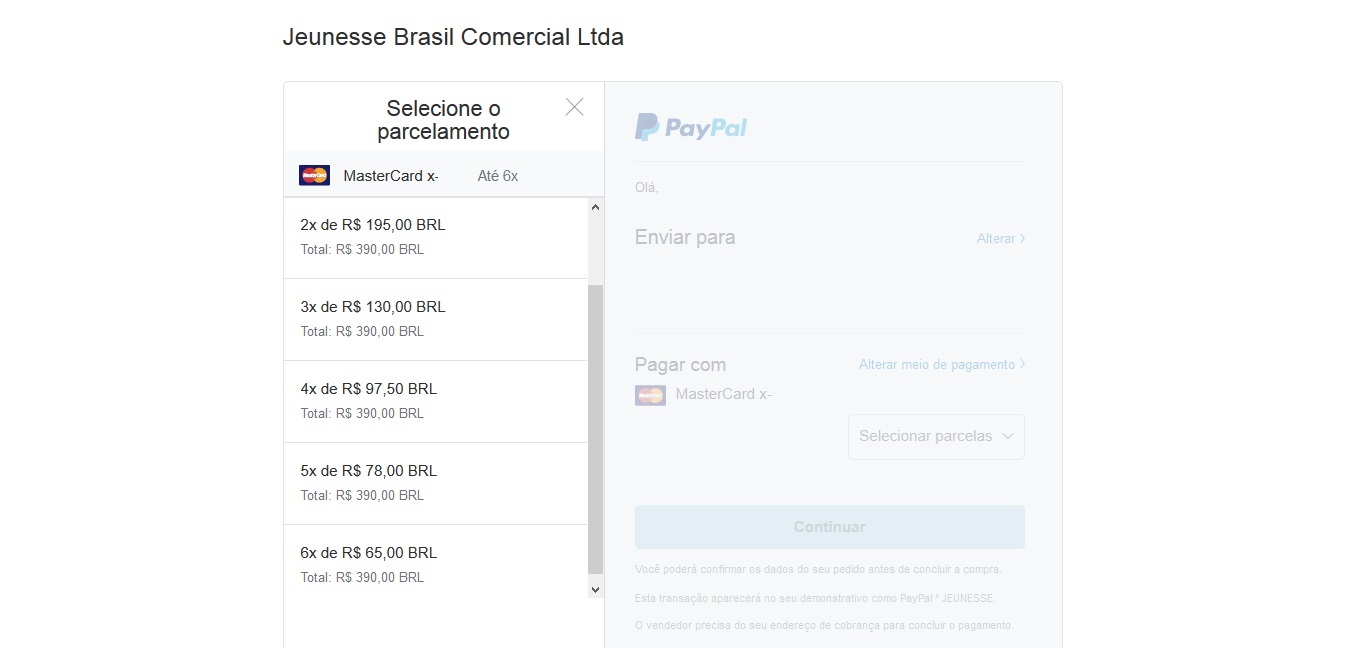
Task: Pick 6x de R$ 65,00 installment
Action: pos(436,565)
